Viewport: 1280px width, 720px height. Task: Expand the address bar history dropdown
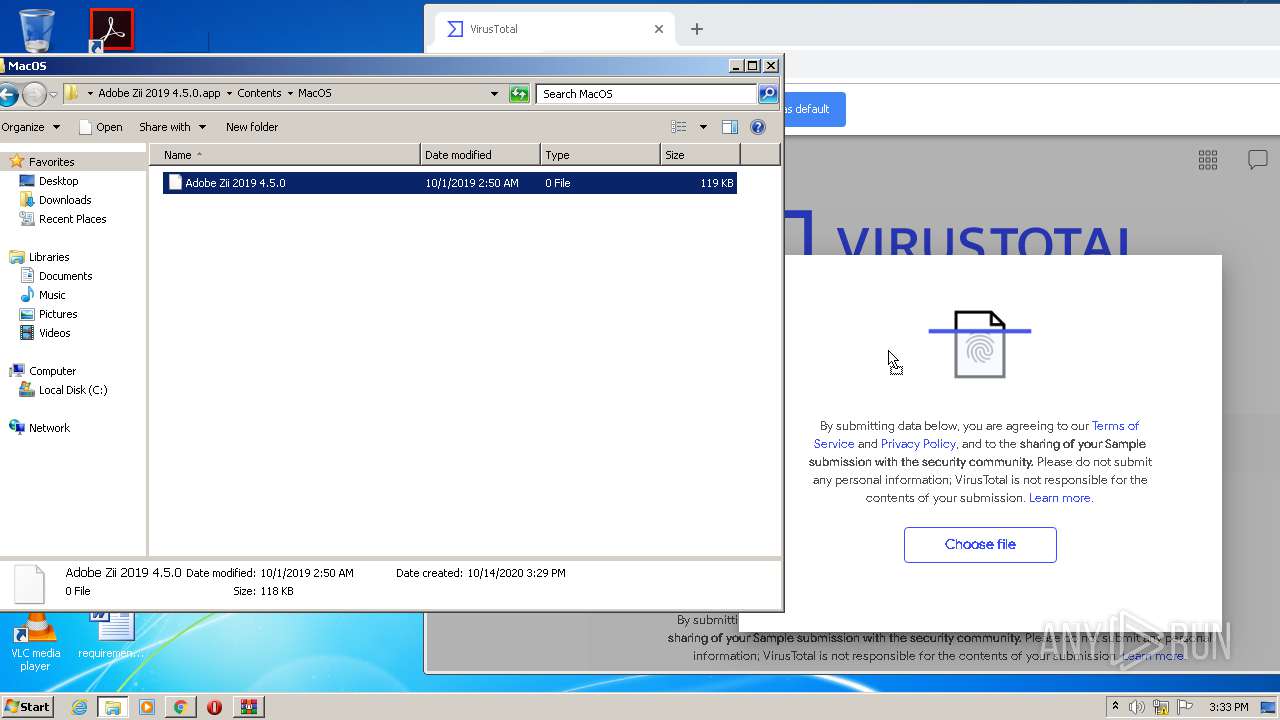494,94
